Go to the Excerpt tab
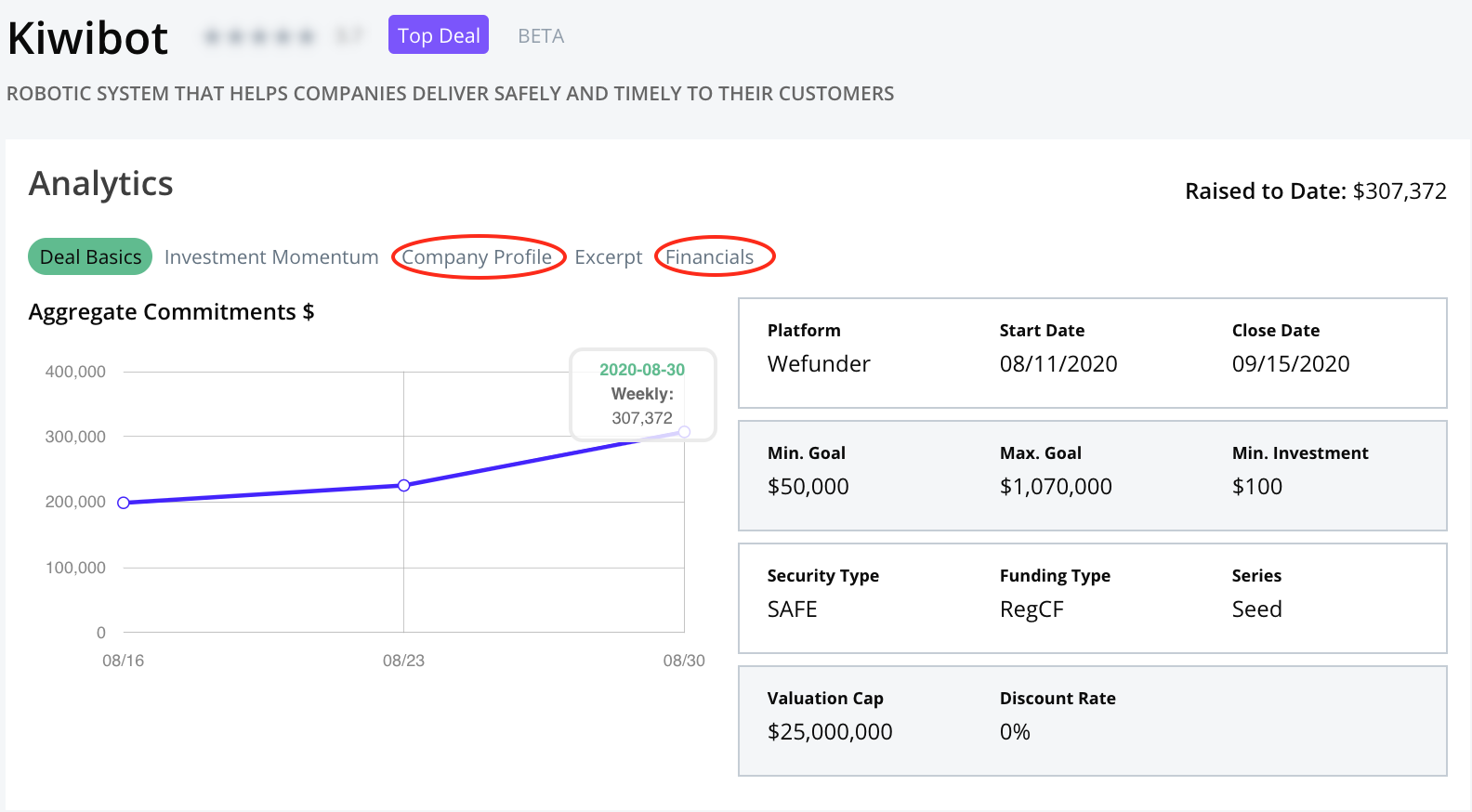 pos(608,257)
